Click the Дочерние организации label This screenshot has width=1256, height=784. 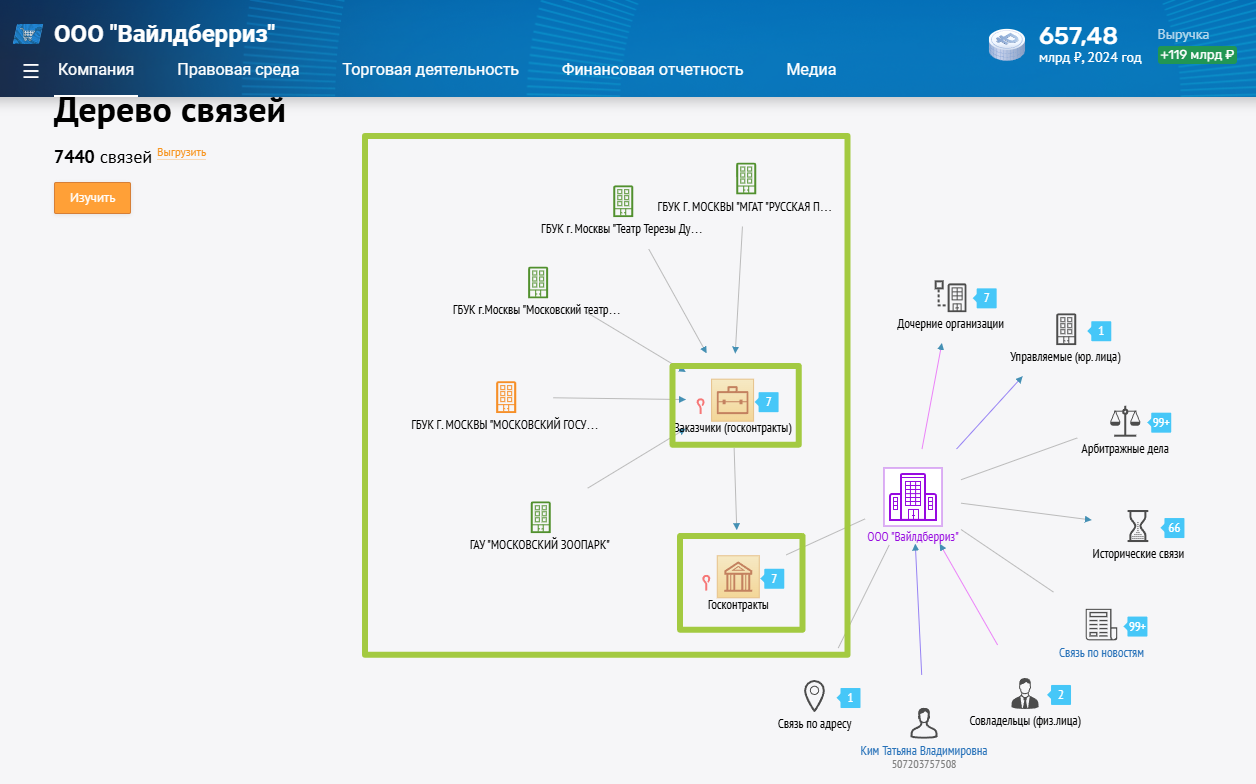[950, 324]
